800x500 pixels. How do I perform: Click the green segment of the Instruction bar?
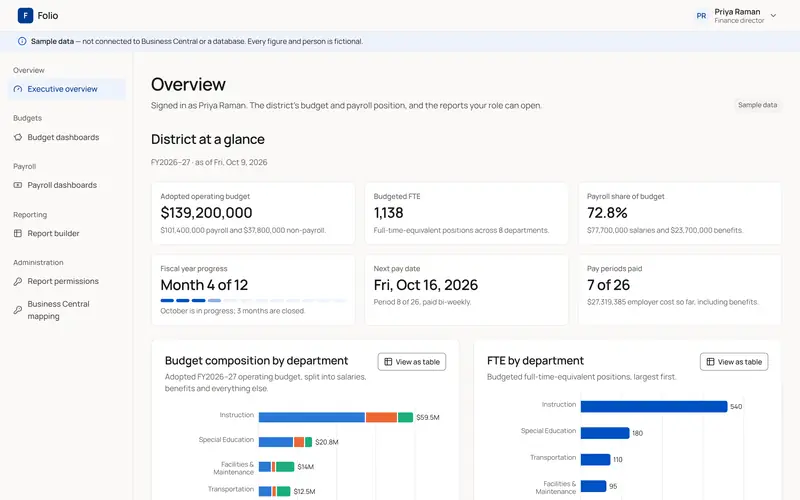pyautogui.click(x=405, y=417)
